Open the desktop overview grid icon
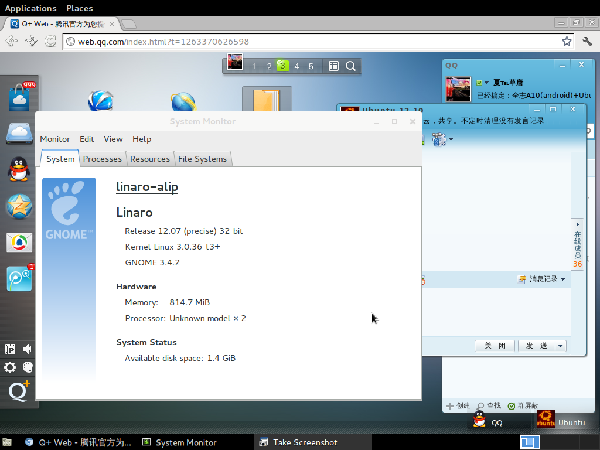The width and height of the screenshot is (600, 450). click(334, 66)
